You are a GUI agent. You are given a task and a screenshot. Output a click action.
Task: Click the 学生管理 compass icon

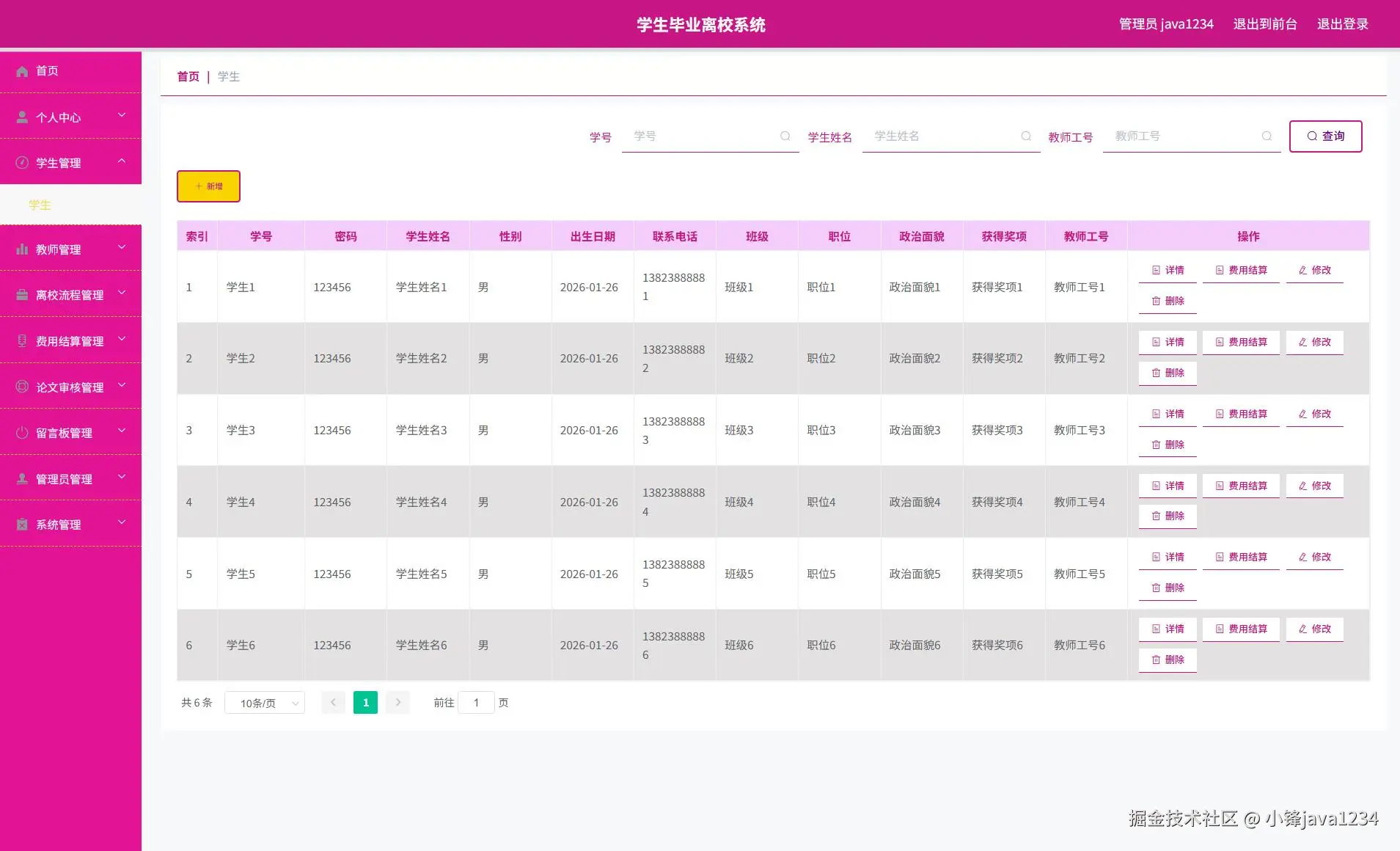pyautogui.click(x=22, y=163)
